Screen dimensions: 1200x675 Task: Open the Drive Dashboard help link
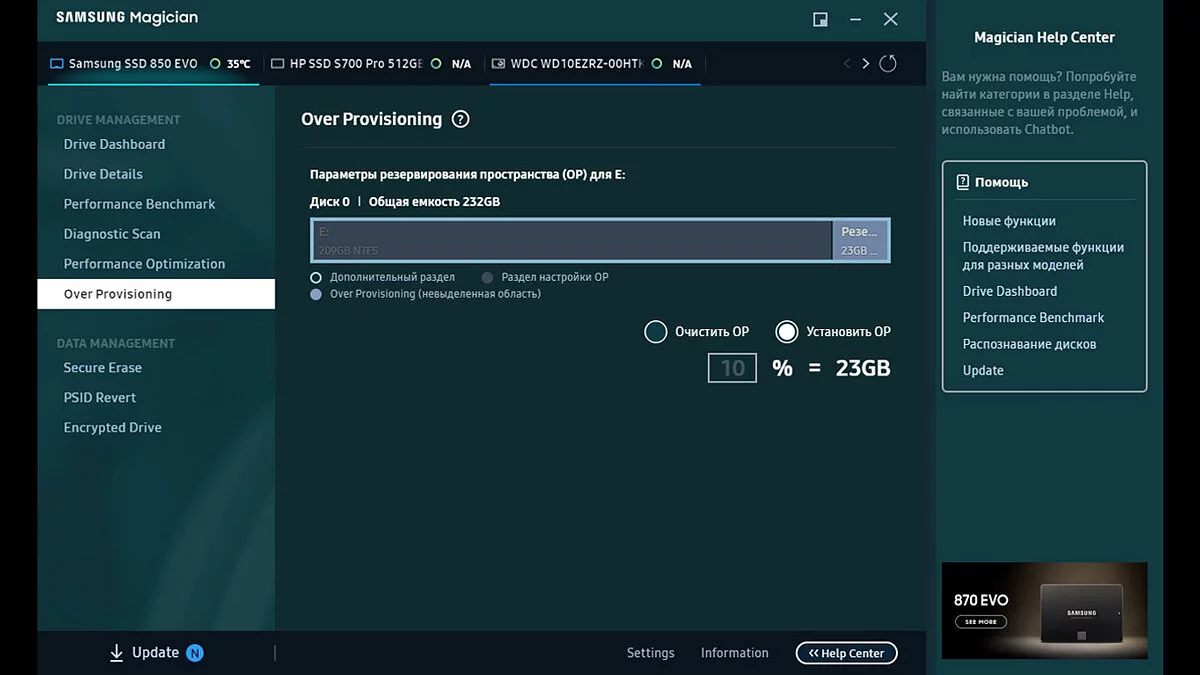click(x=1010, y=291)
